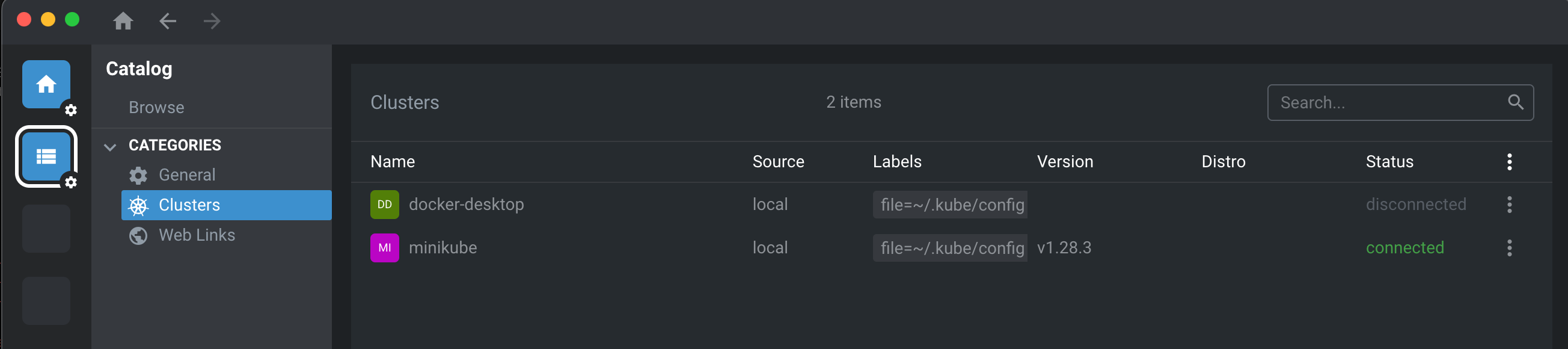Click the home icon in top toolbar

(123, 21)
